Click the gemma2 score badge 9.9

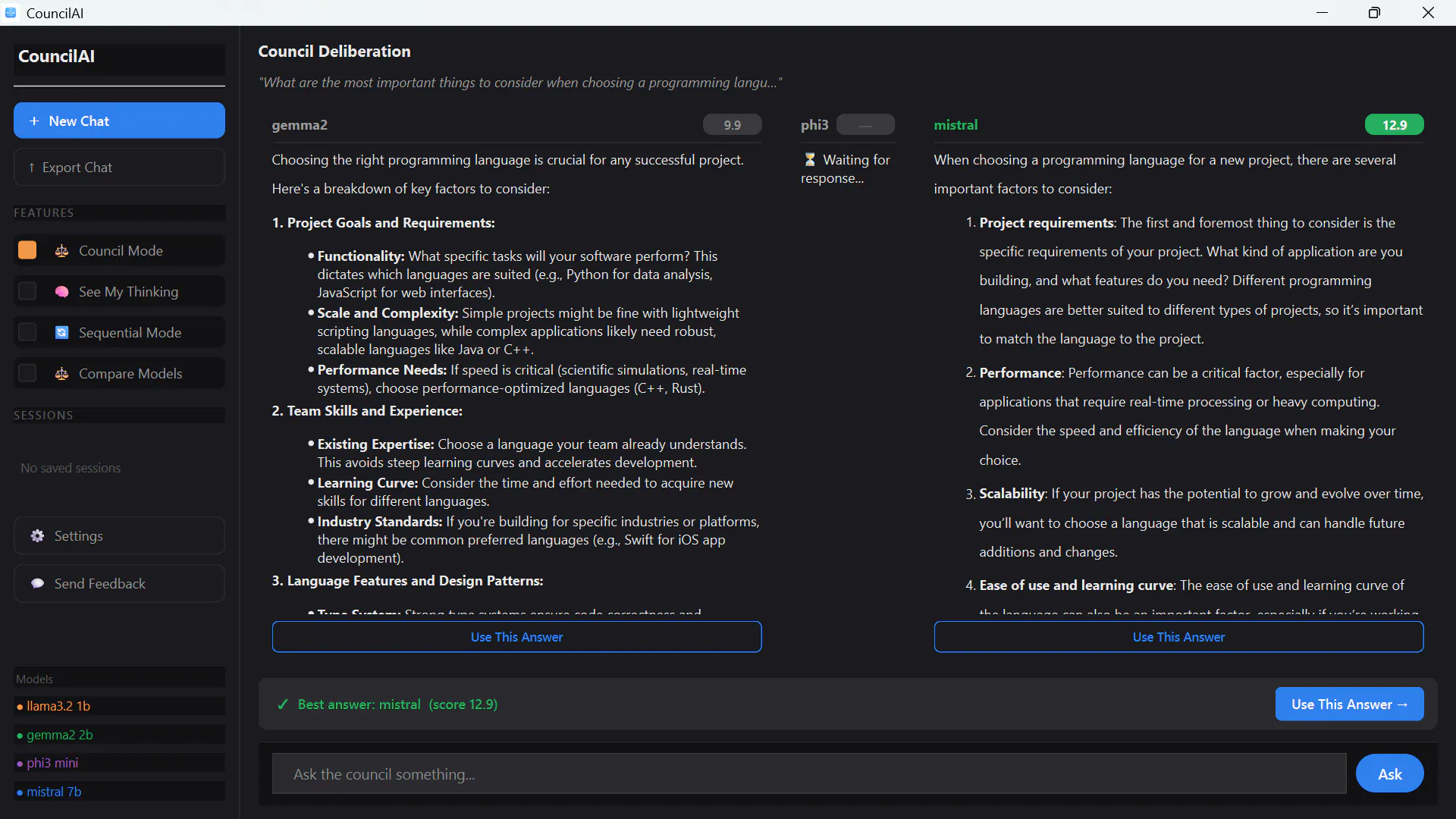coord(732,124)
